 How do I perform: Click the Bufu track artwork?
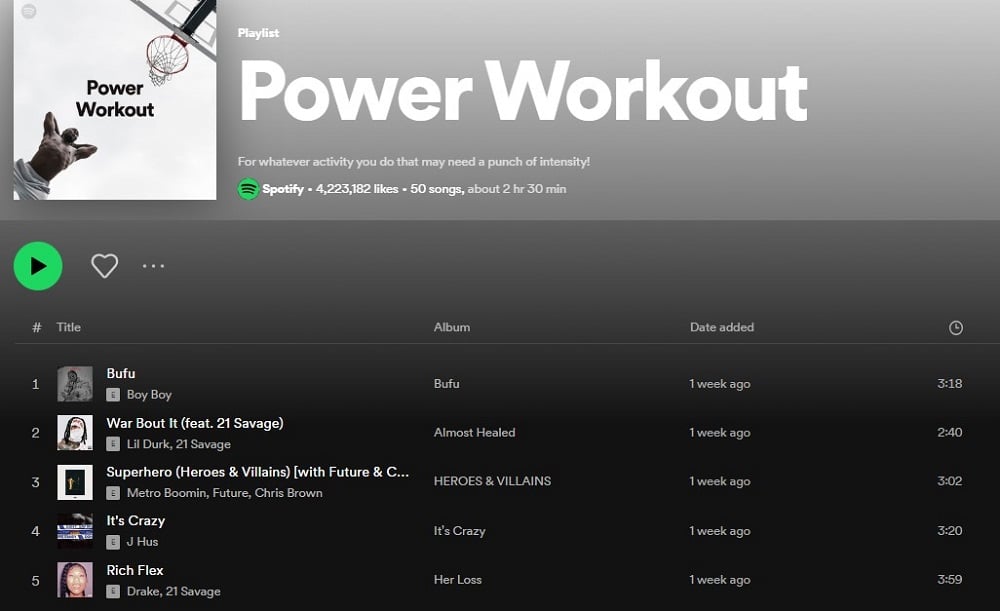click(x=75, y=383)
